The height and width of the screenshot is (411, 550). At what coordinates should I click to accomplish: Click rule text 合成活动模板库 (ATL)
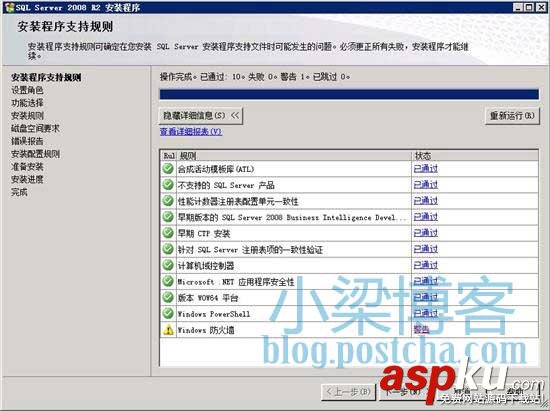coord(216,169)
